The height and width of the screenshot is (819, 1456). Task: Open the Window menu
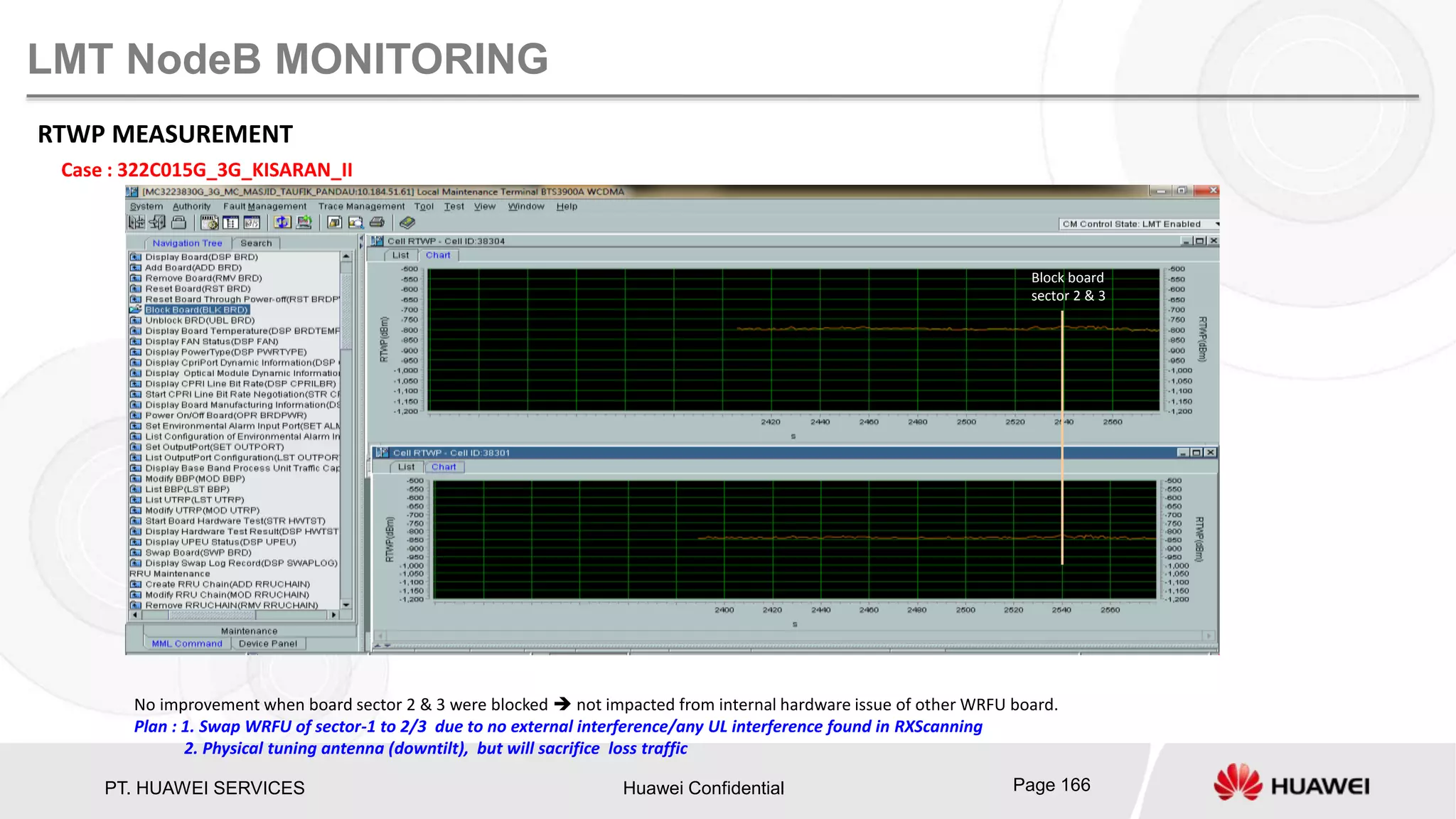[526, 207]
